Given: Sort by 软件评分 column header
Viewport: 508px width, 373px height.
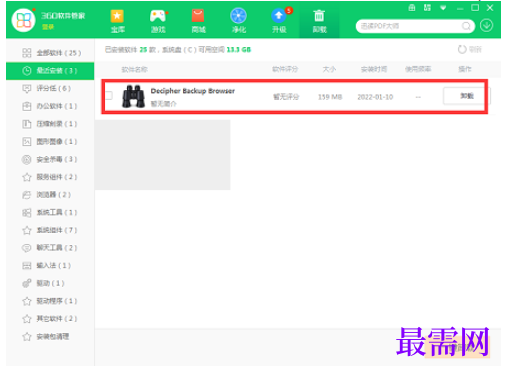Looking at the screenshot, I should (285, 69).
